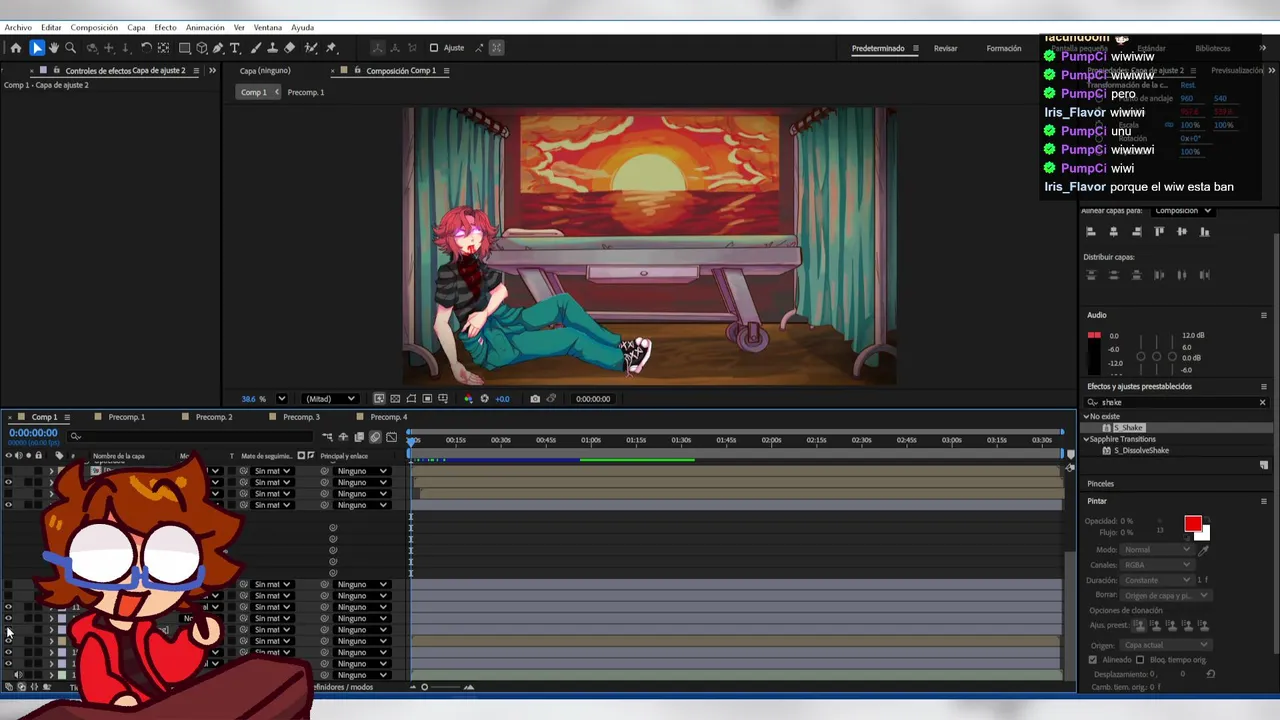
Task: Open the Animación menu
Action: coord(205,28)
